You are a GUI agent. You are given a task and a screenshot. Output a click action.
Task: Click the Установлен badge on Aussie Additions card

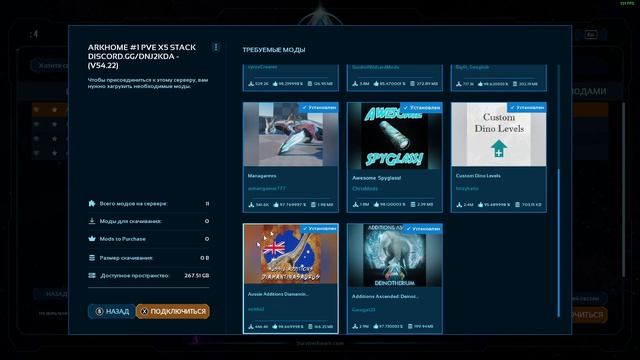pos(319,229)
